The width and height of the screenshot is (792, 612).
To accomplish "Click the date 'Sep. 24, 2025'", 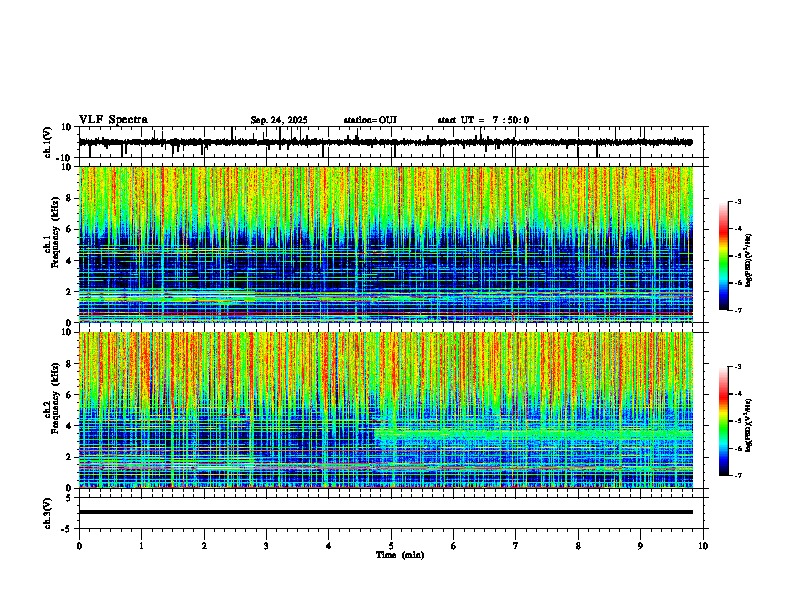I will (279, 120).
